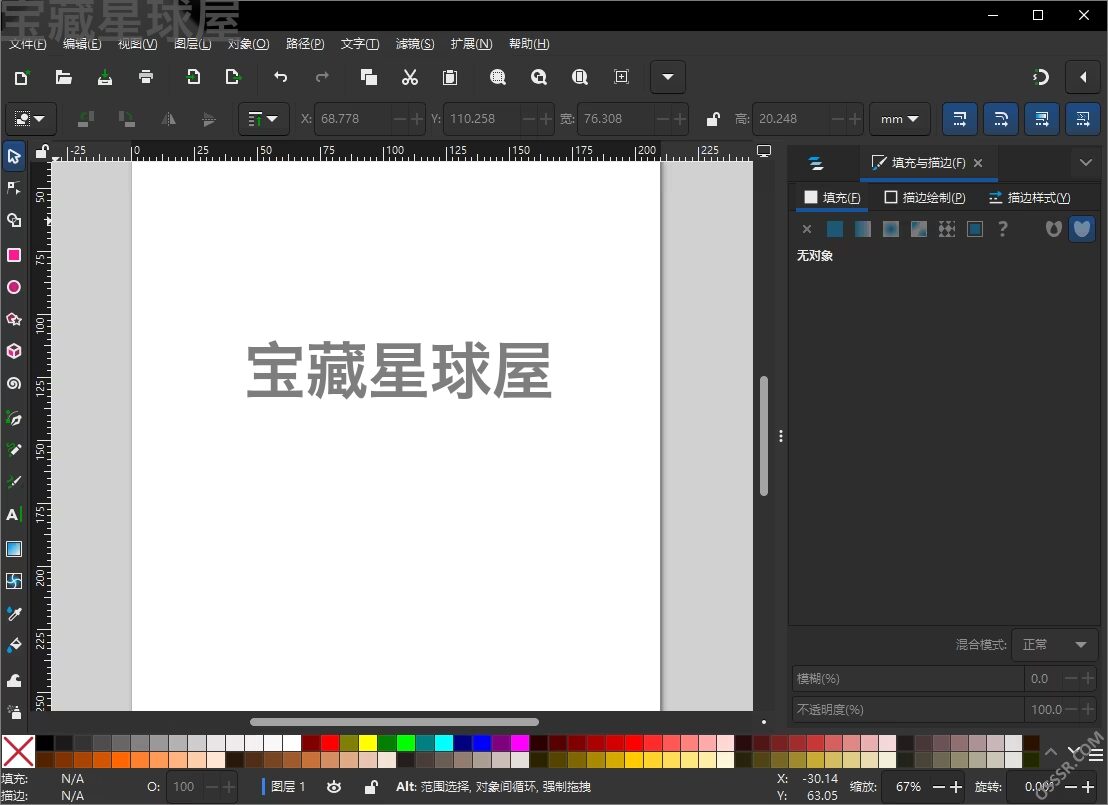Zoom to fit page
Image resolution: width=1108 pixels, height=805 pixels.
(x=579, y=77)
